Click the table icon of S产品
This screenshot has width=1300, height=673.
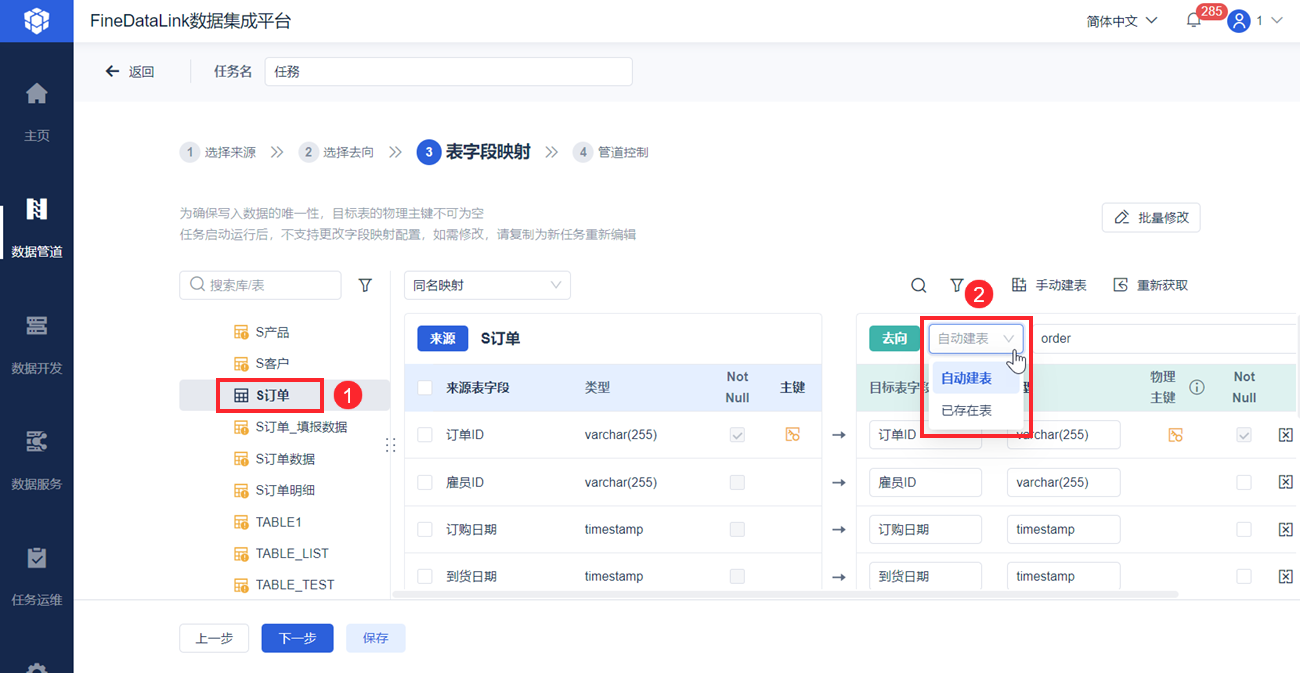tap(240, 332)
